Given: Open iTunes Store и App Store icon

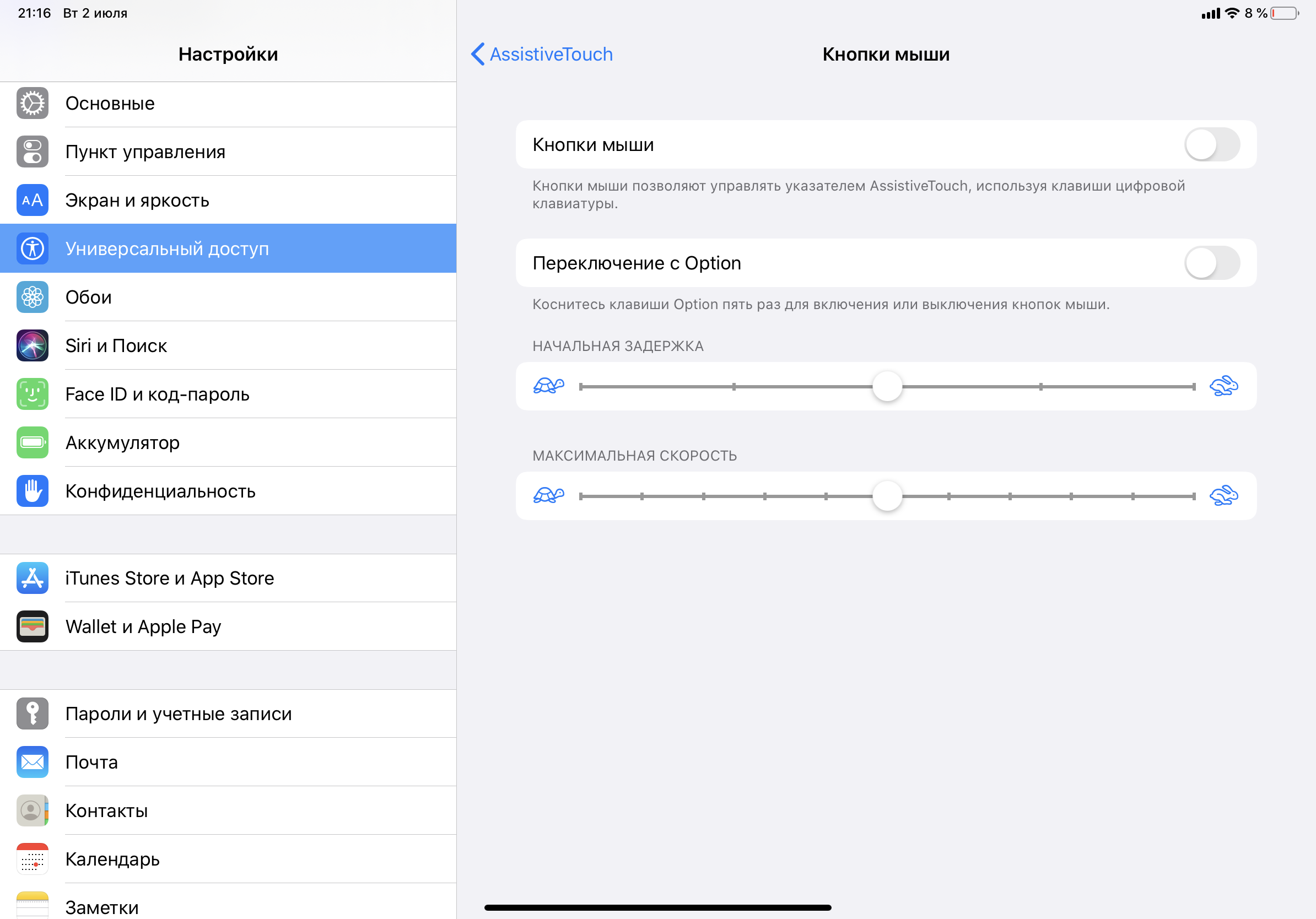Looking at the screenshot, I should pos(32,578).
